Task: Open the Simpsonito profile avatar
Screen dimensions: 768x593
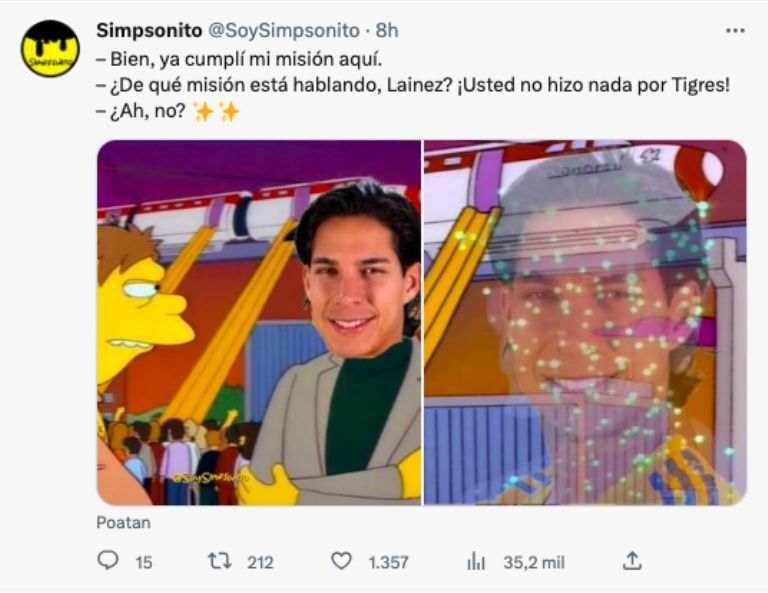Action: (x=50, y=49)
